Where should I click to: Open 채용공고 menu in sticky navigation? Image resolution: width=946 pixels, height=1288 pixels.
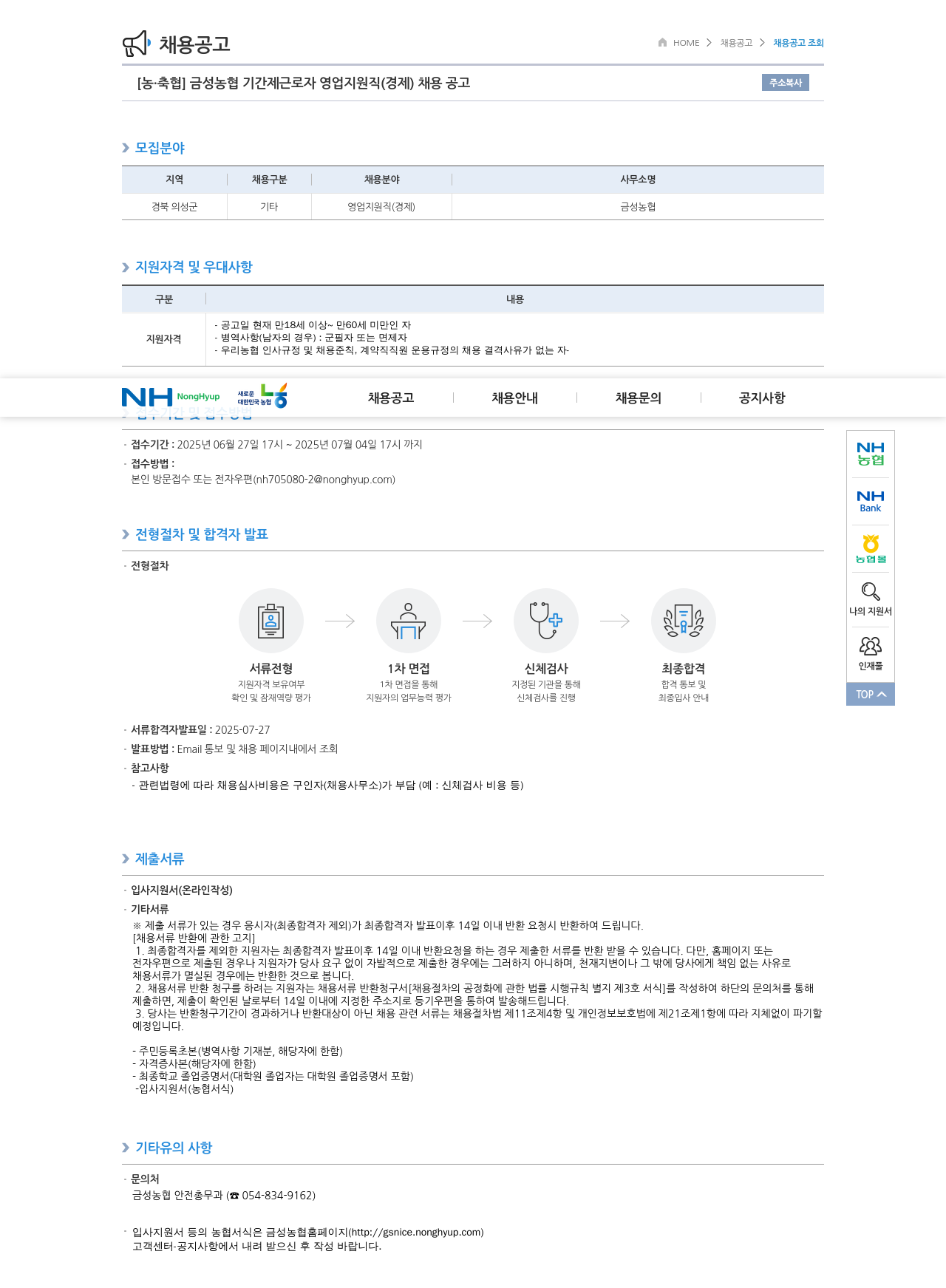click(x=391, y=398)
